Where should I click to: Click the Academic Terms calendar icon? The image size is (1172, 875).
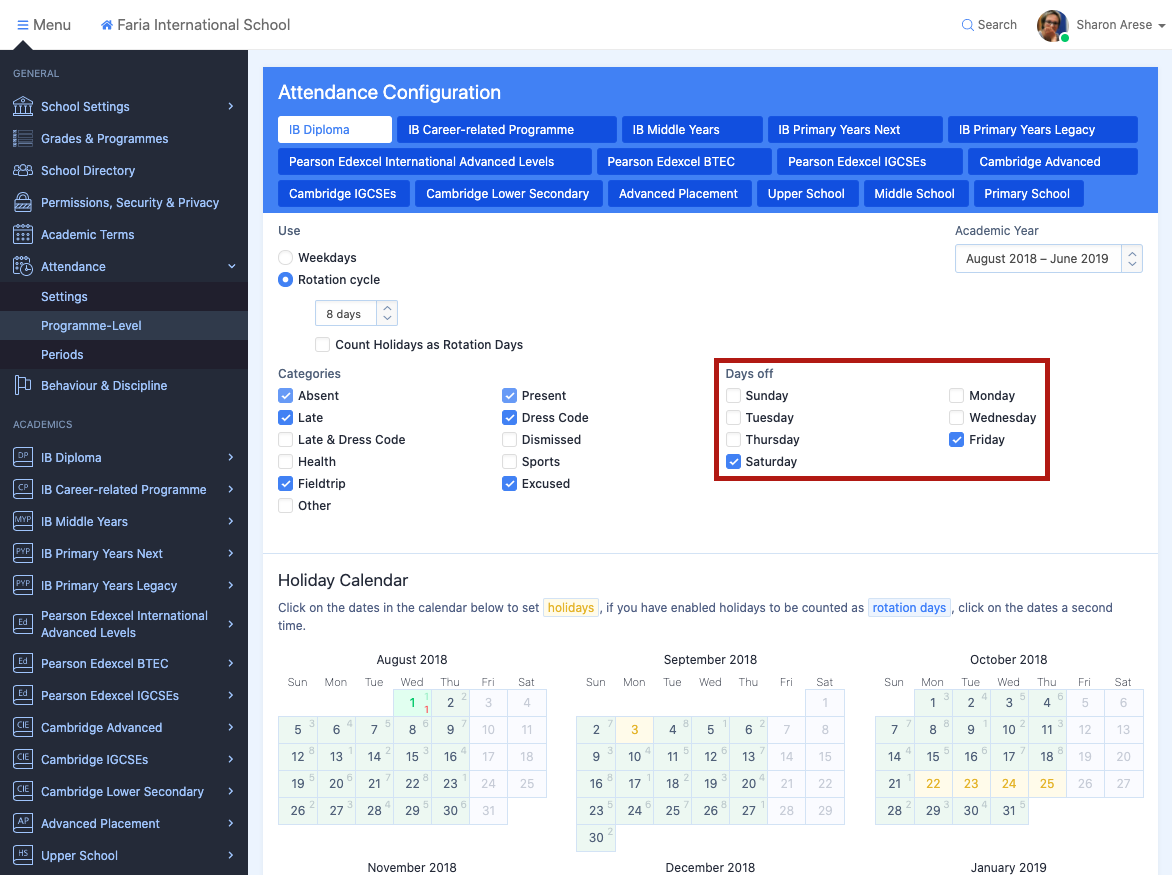22,235
